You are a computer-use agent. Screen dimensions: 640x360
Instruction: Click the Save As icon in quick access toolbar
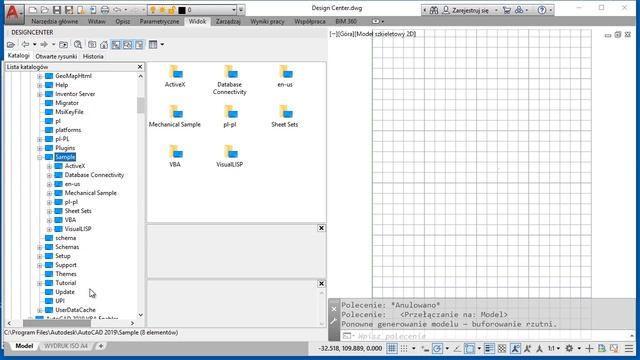69,10
